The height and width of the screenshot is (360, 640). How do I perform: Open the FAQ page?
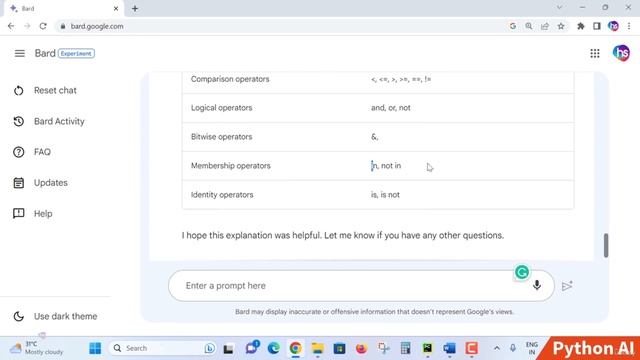(32, 152)
